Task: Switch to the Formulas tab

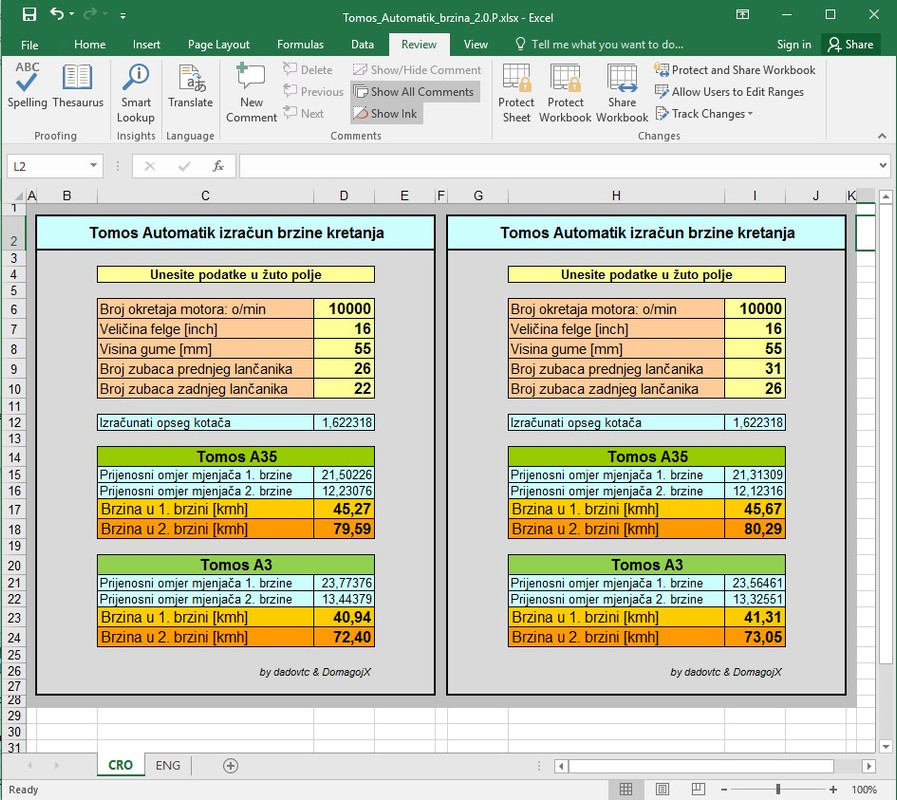Action: point(300,45)
